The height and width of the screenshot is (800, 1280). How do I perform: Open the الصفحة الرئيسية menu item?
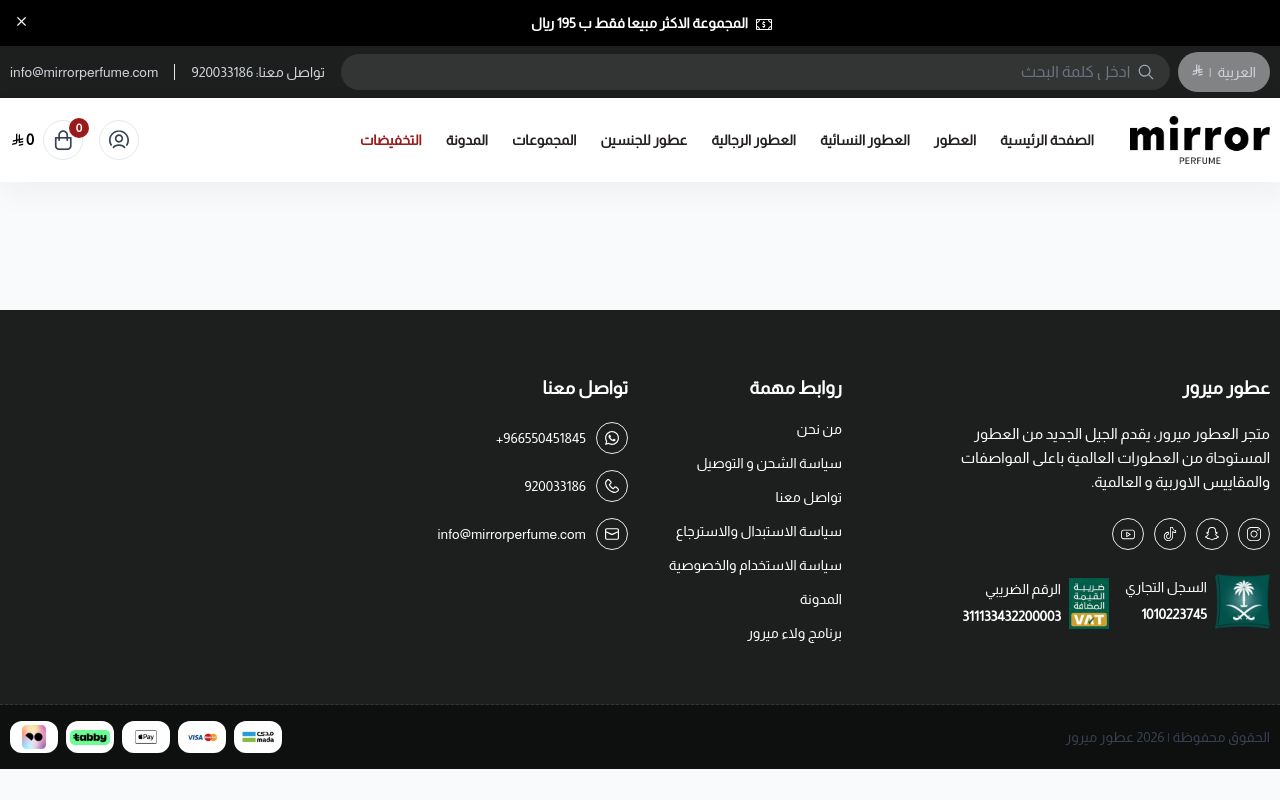(x=1047, y=140)
